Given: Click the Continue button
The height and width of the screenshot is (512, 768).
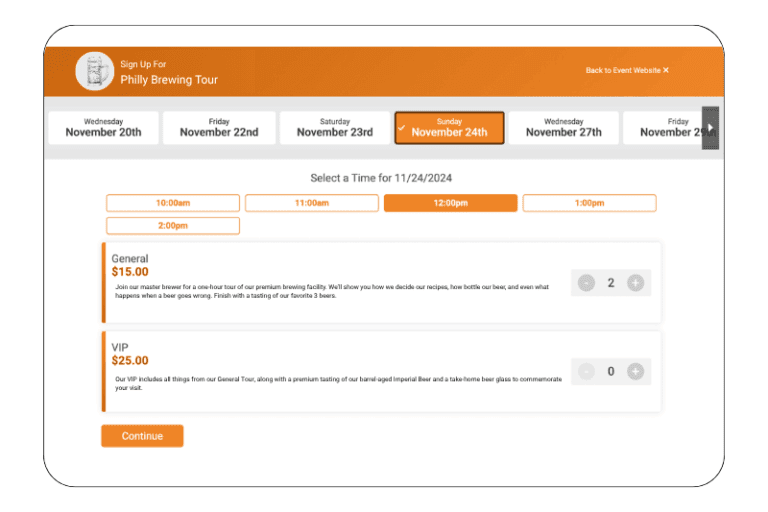Looking at the screenshot, I should (142, 436).
